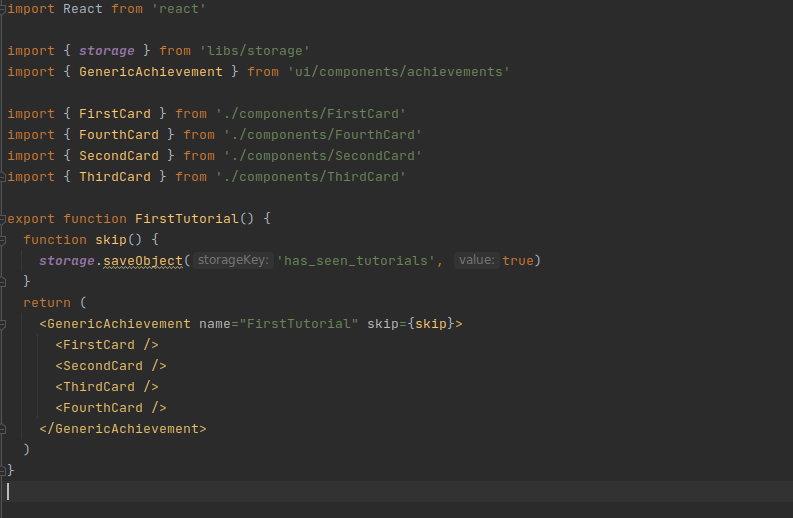Click the 'value:' inlay hint

point(476,260)
